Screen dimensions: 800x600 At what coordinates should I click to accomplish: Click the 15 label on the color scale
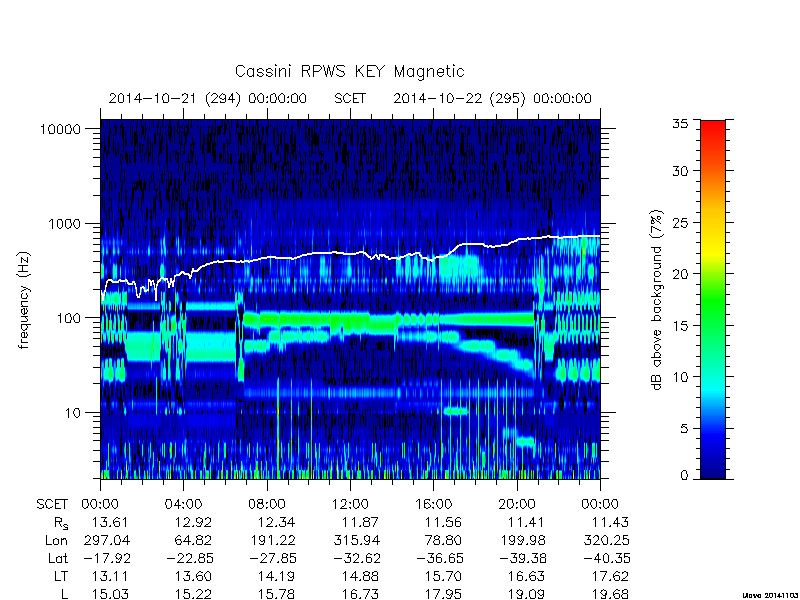pos(680,326)
